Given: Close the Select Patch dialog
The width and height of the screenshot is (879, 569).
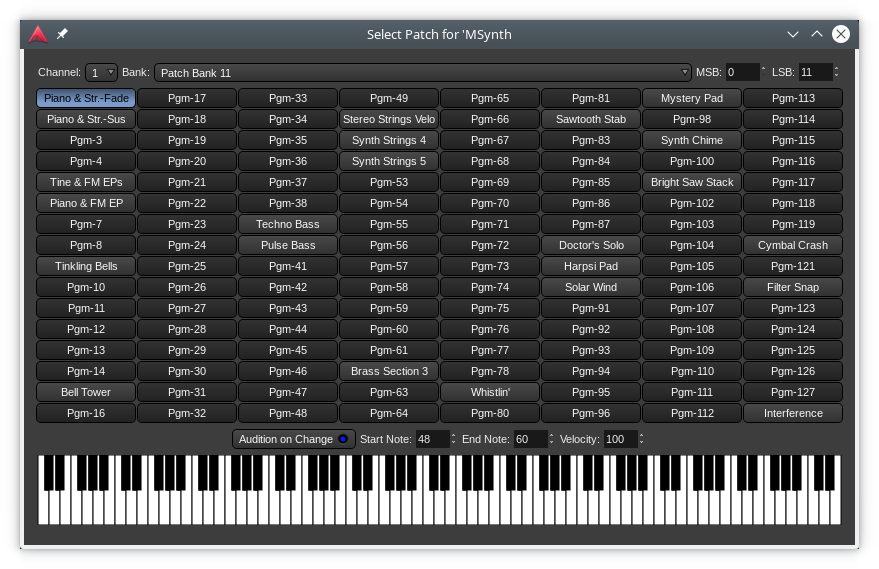Looking at the screenshot, I should (x=841, y=34).
